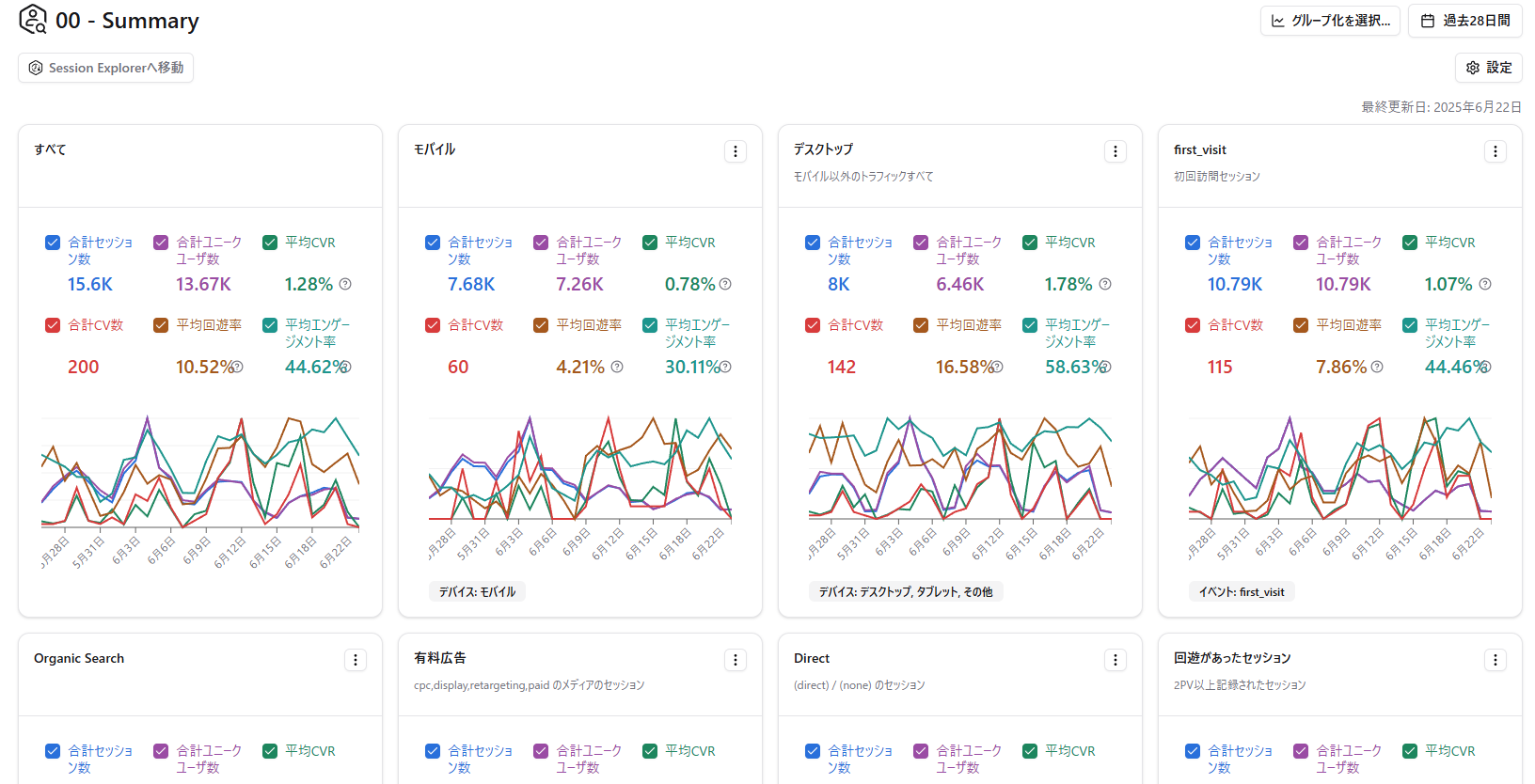This screenshot has width=1535, height=784.
Task: Uncheck 合計セッション数 in the すべて card
Action: (53, 243)
